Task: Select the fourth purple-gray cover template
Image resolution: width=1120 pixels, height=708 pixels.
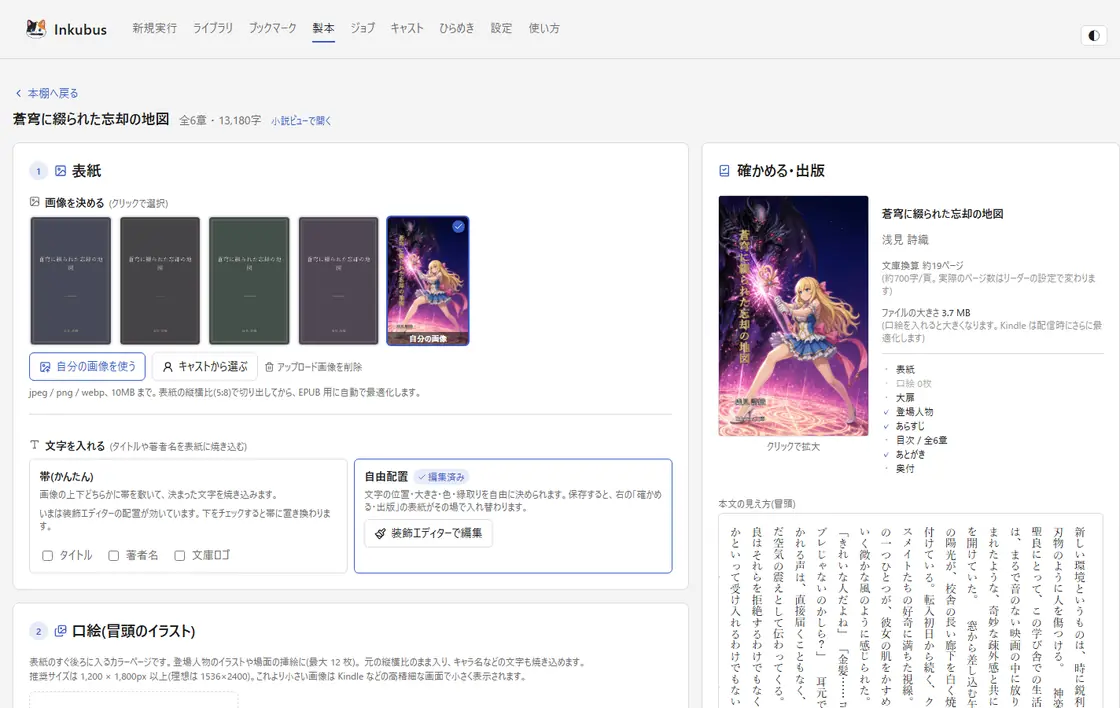Action: pos(339,281)
